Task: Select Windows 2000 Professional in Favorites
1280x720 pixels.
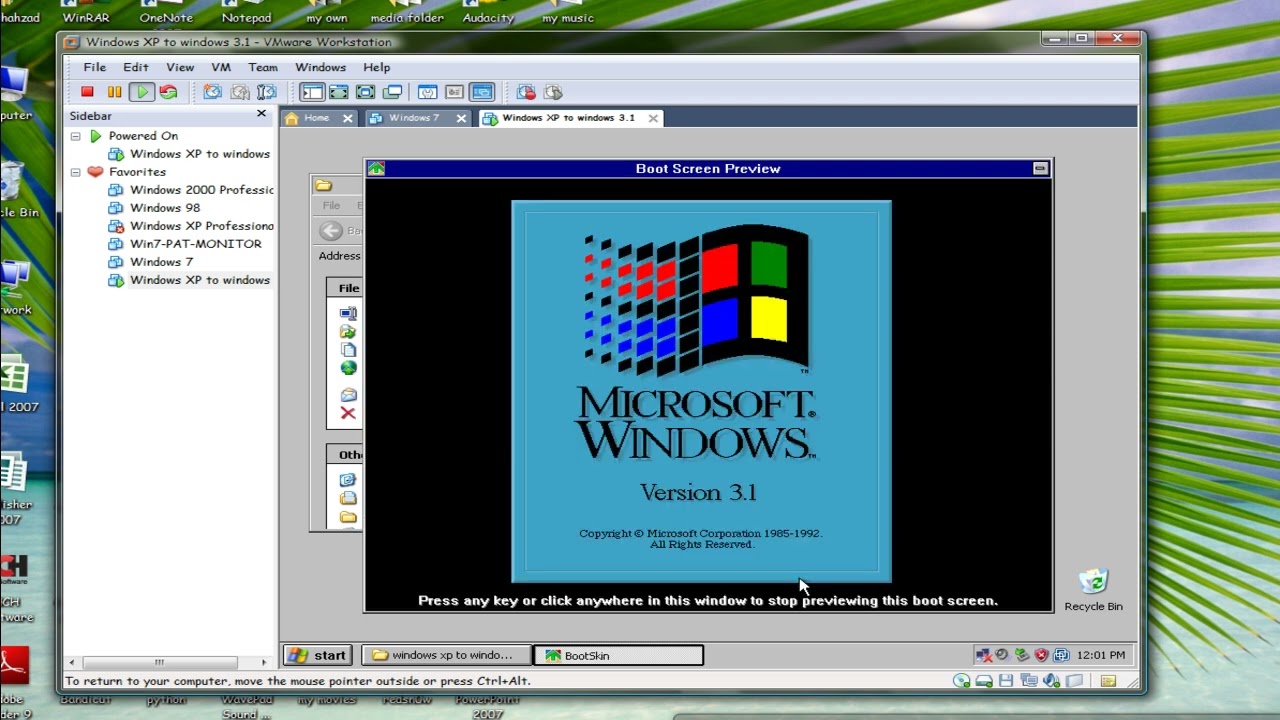Action: click(x=192, y=190)
